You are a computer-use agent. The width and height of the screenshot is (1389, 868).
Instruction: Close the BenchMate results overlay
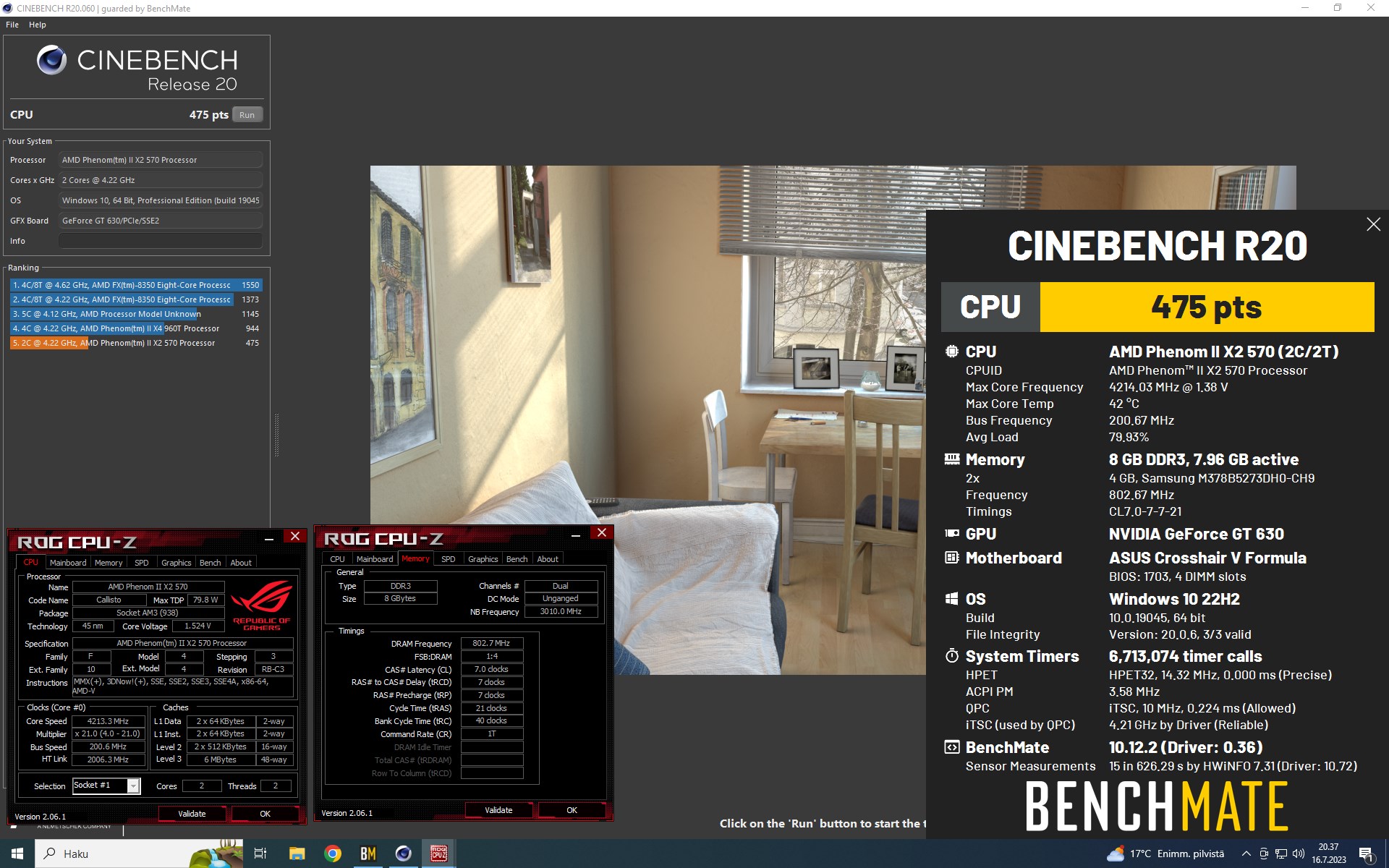pos(1373,224)
